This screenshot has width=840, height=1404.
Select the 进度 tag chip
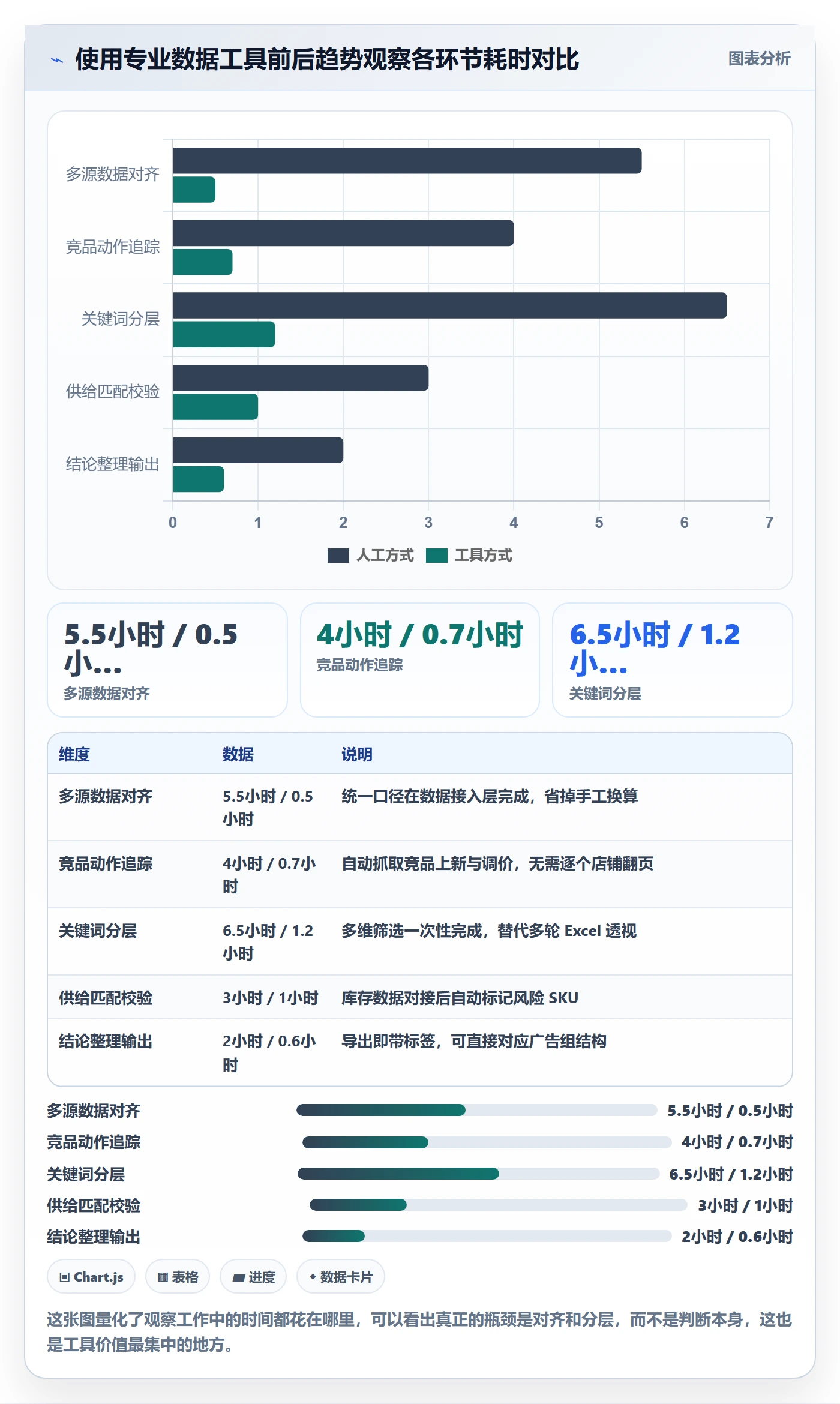pyautogui.click(x=253, y=1277)
